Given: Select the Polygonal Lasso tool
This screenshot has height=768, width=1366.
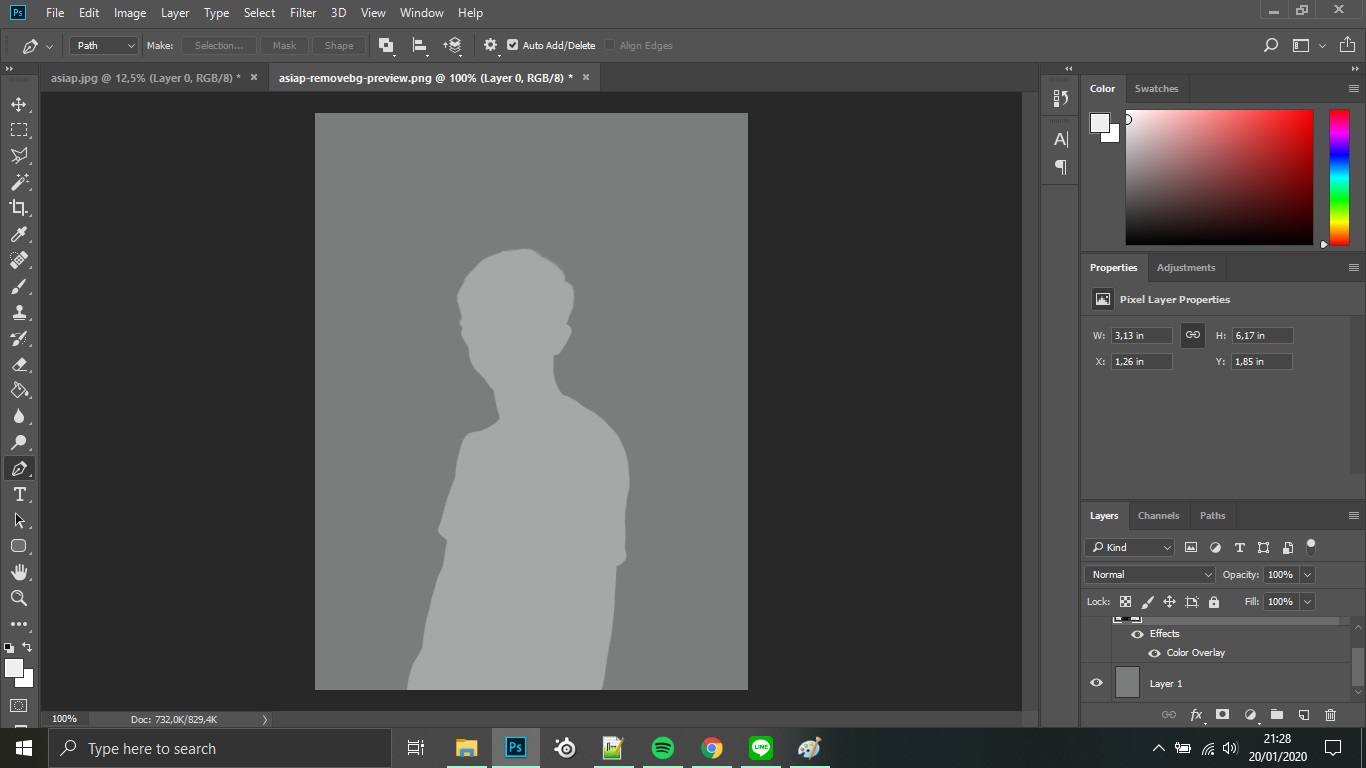Looking at the screenshot, I should (x=19, y=156).
